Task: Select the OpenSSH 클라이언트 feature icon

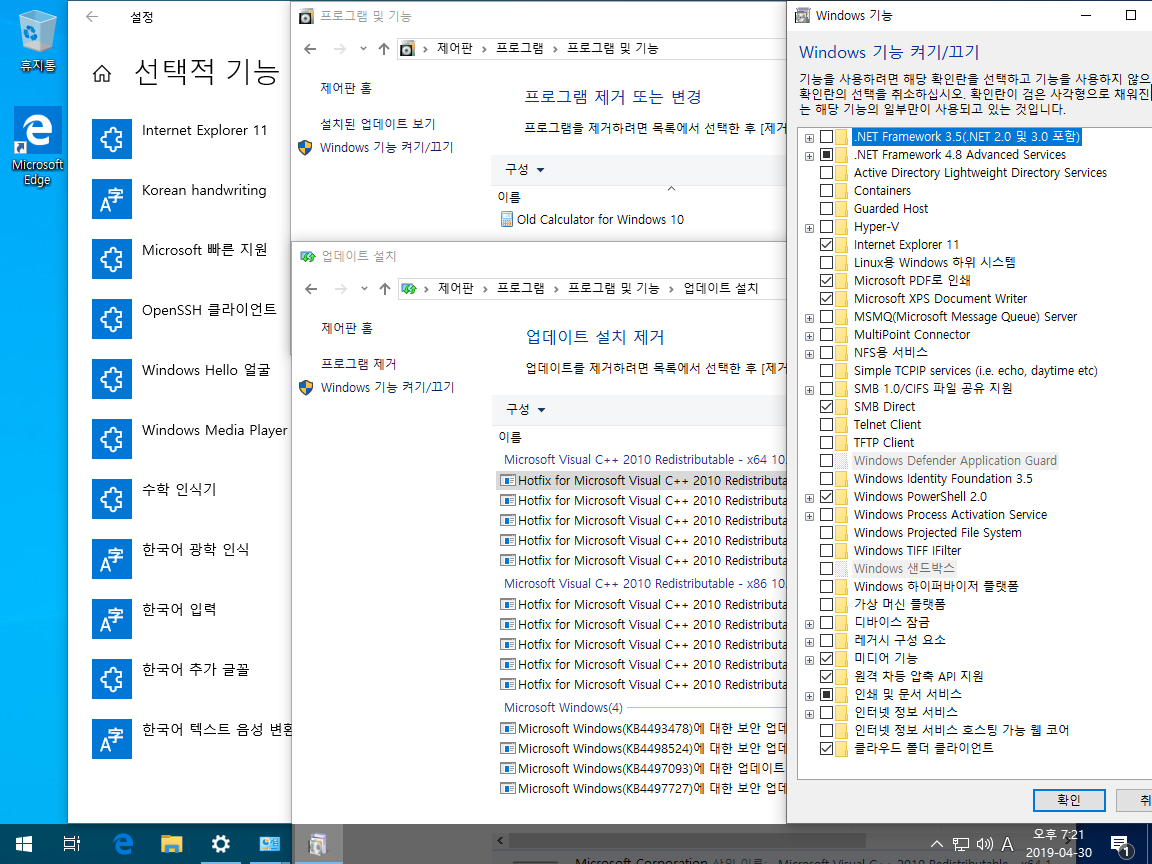Action: click(112, 319)
